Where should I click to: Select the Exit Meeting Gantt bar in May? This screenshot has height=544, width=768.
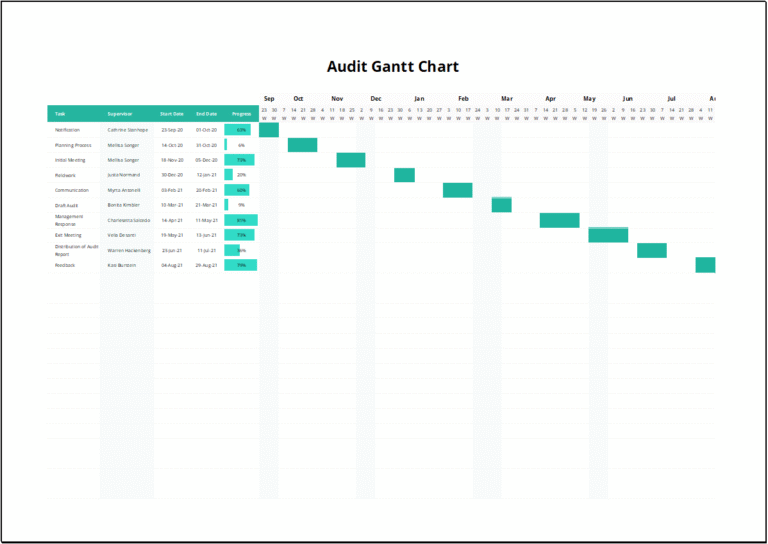pyautogui.click(x=608, y=235)
